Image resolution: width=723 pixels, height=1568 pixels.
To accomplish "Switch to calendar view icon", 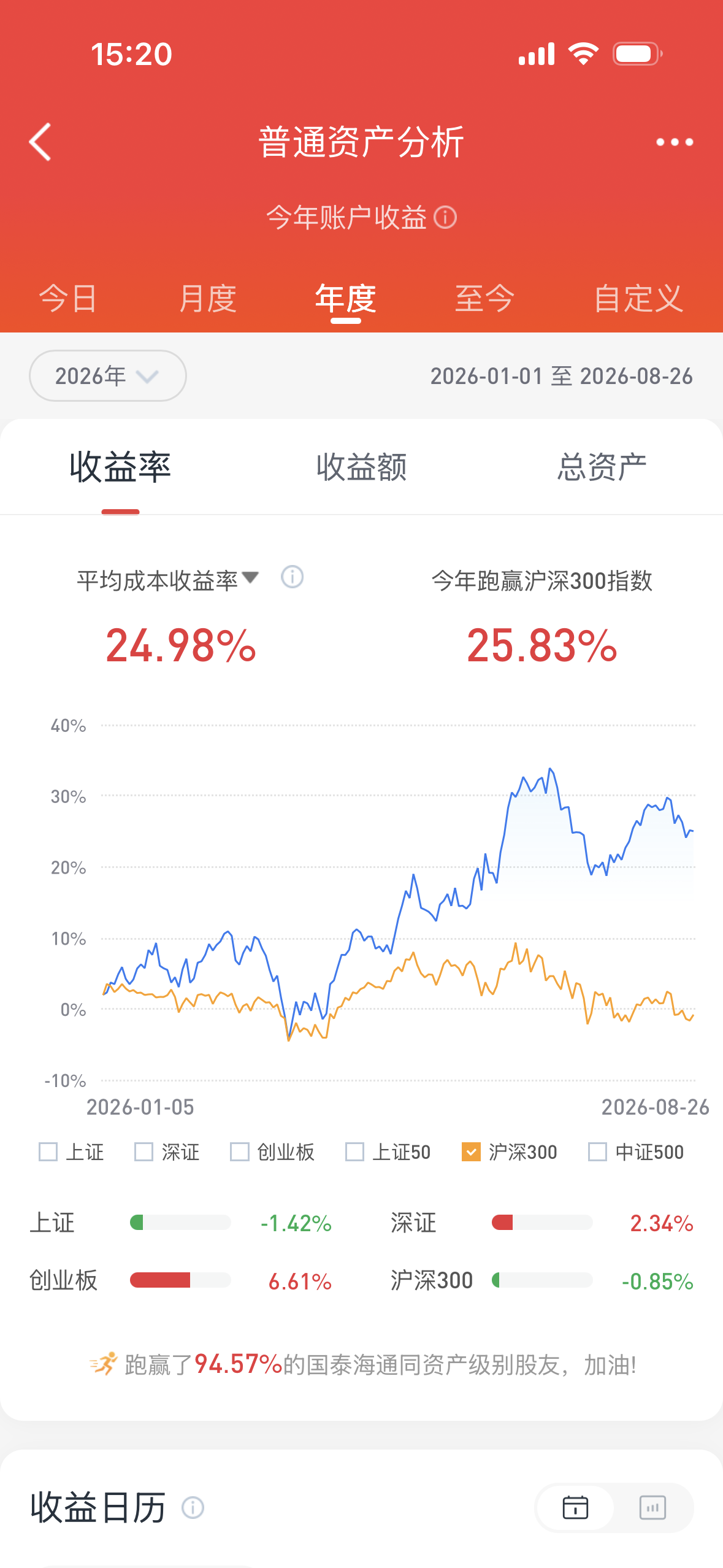I will click(x=575, y=1507).
